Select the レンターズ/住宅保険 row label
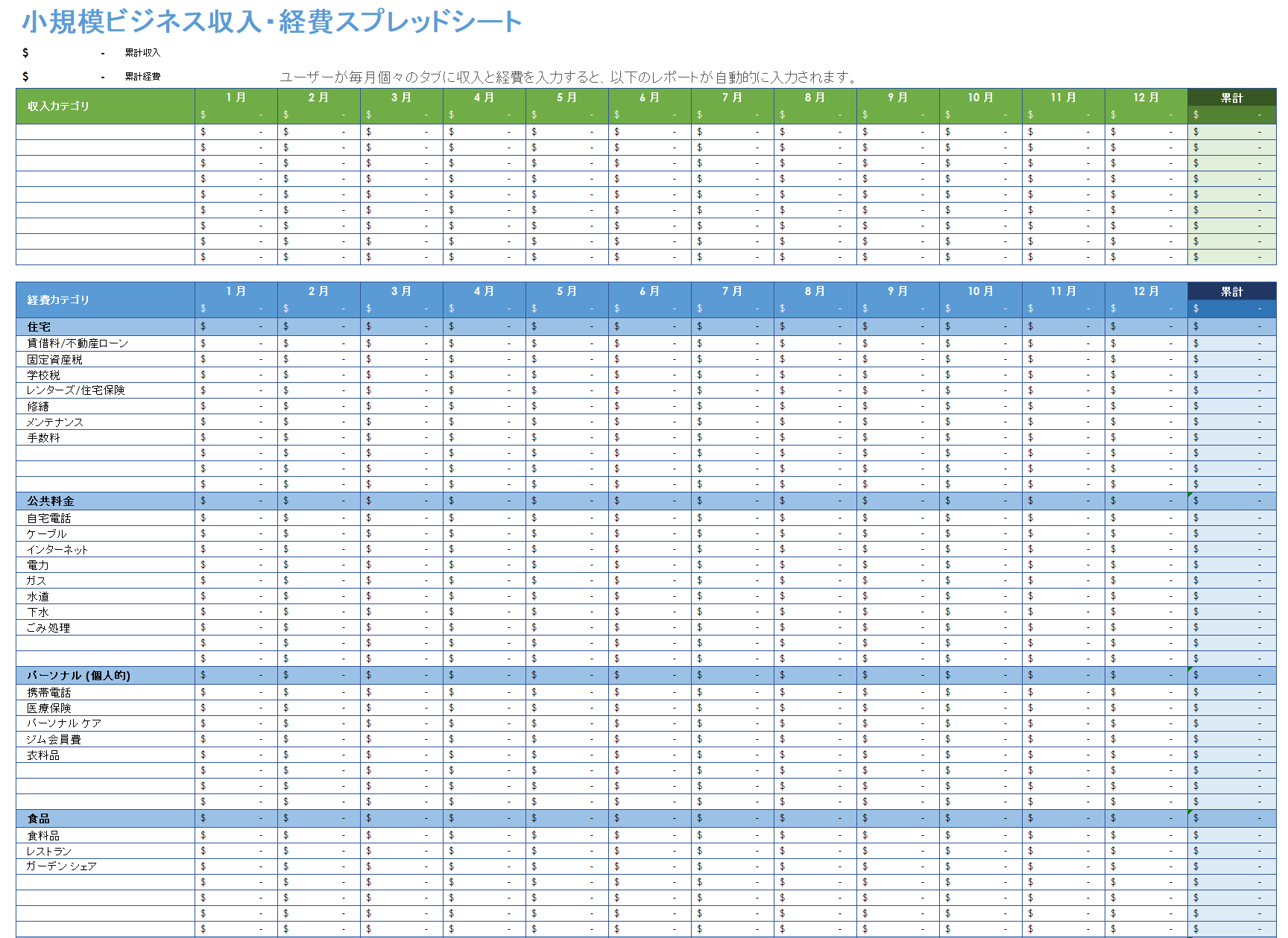The width and height of the screenshot is (1288, 938). (x=75, y=390)
